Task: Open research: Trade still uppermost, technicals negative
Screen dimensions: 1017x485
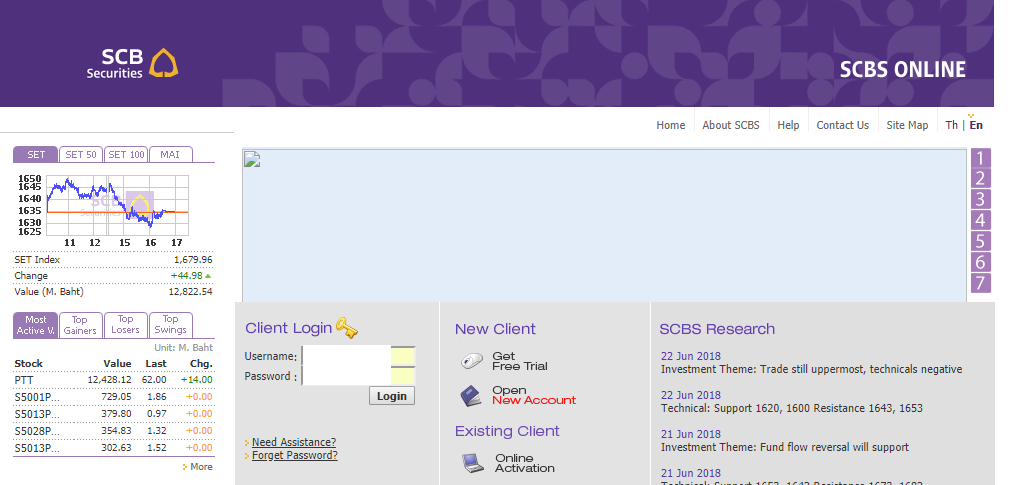Action: click(x=811, y=370)
